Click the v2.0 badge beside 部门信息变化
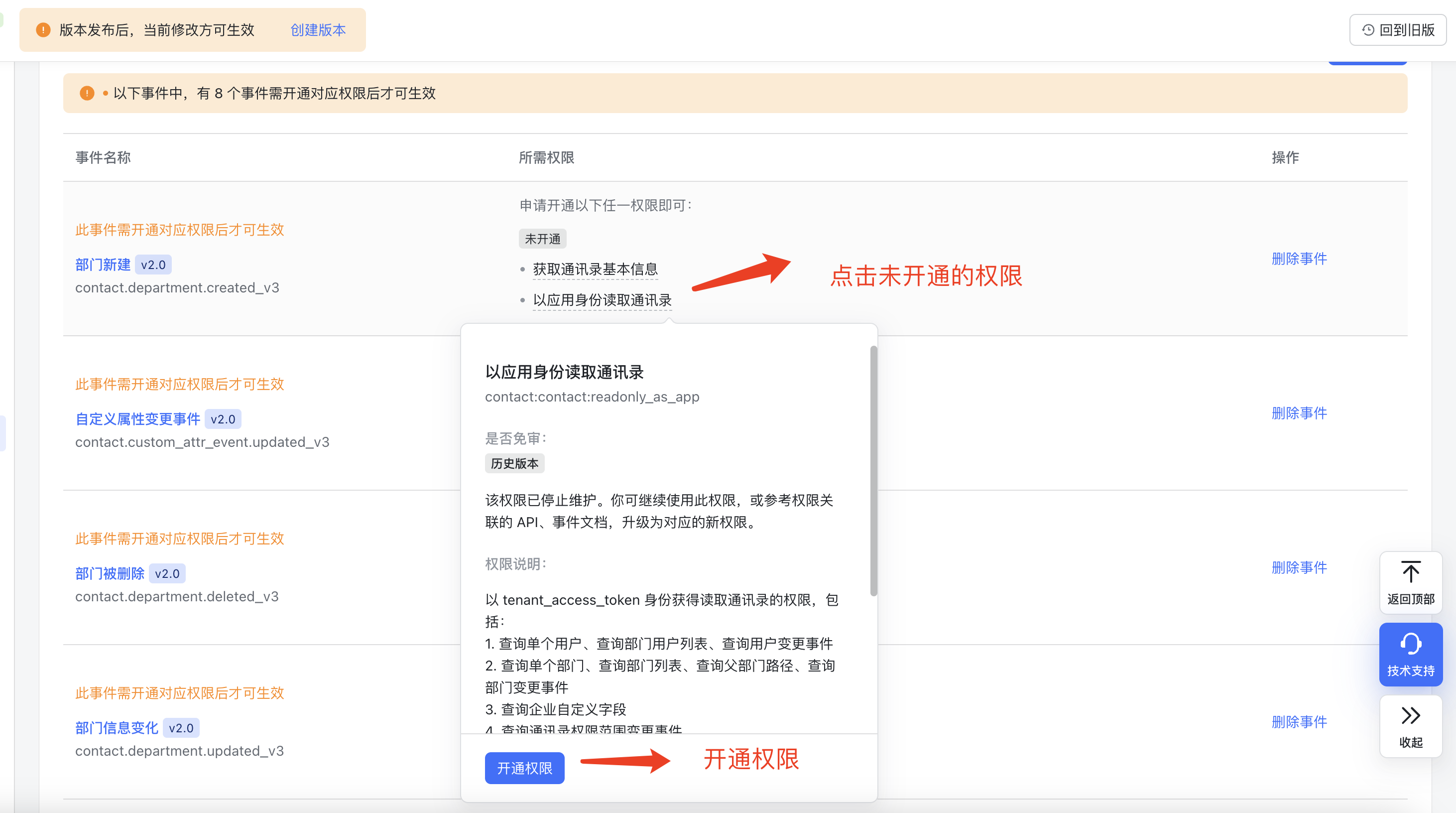The height and width of the screenshot is (813, 1456). click(181, 728)
